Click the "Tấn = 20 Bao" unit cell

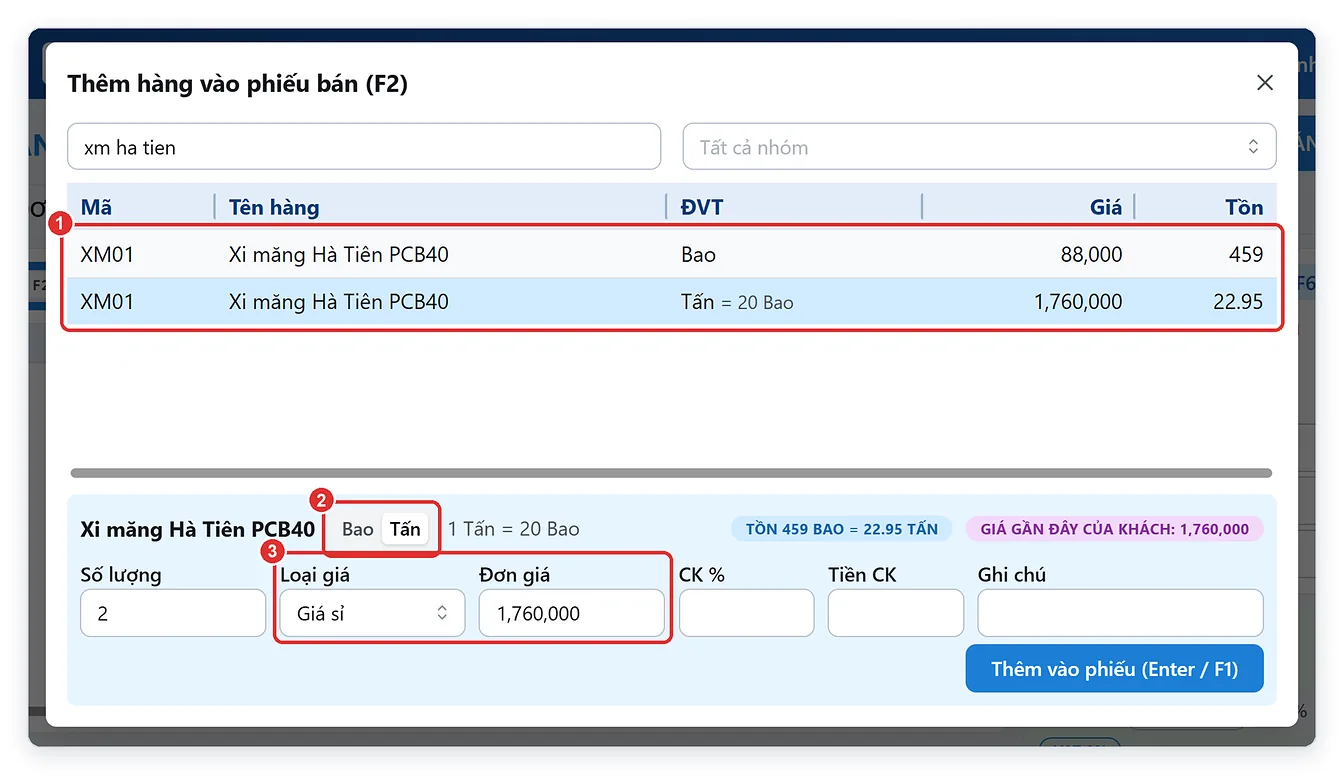pos(737,302)
